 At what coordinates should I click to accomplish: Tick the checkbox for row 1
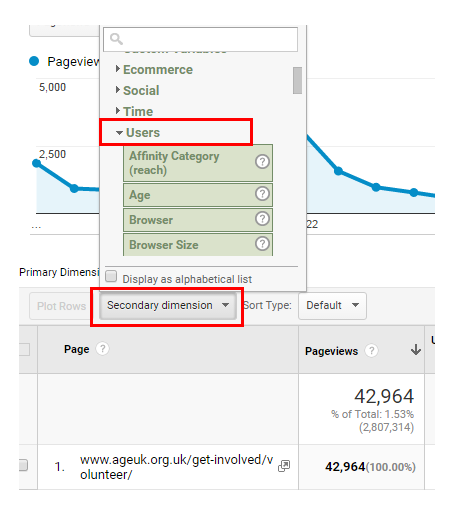tap(23, 465)
